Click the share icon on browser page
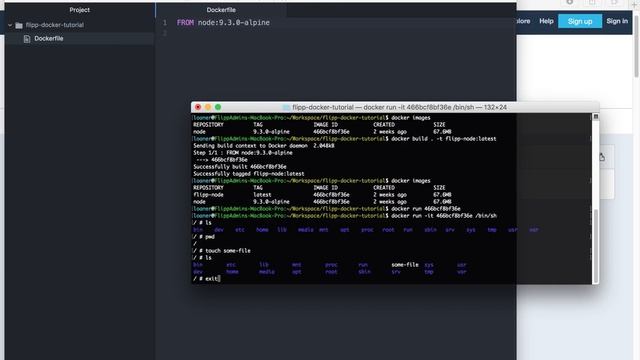This screenshot has width=640, height=360. coord(602,157)
